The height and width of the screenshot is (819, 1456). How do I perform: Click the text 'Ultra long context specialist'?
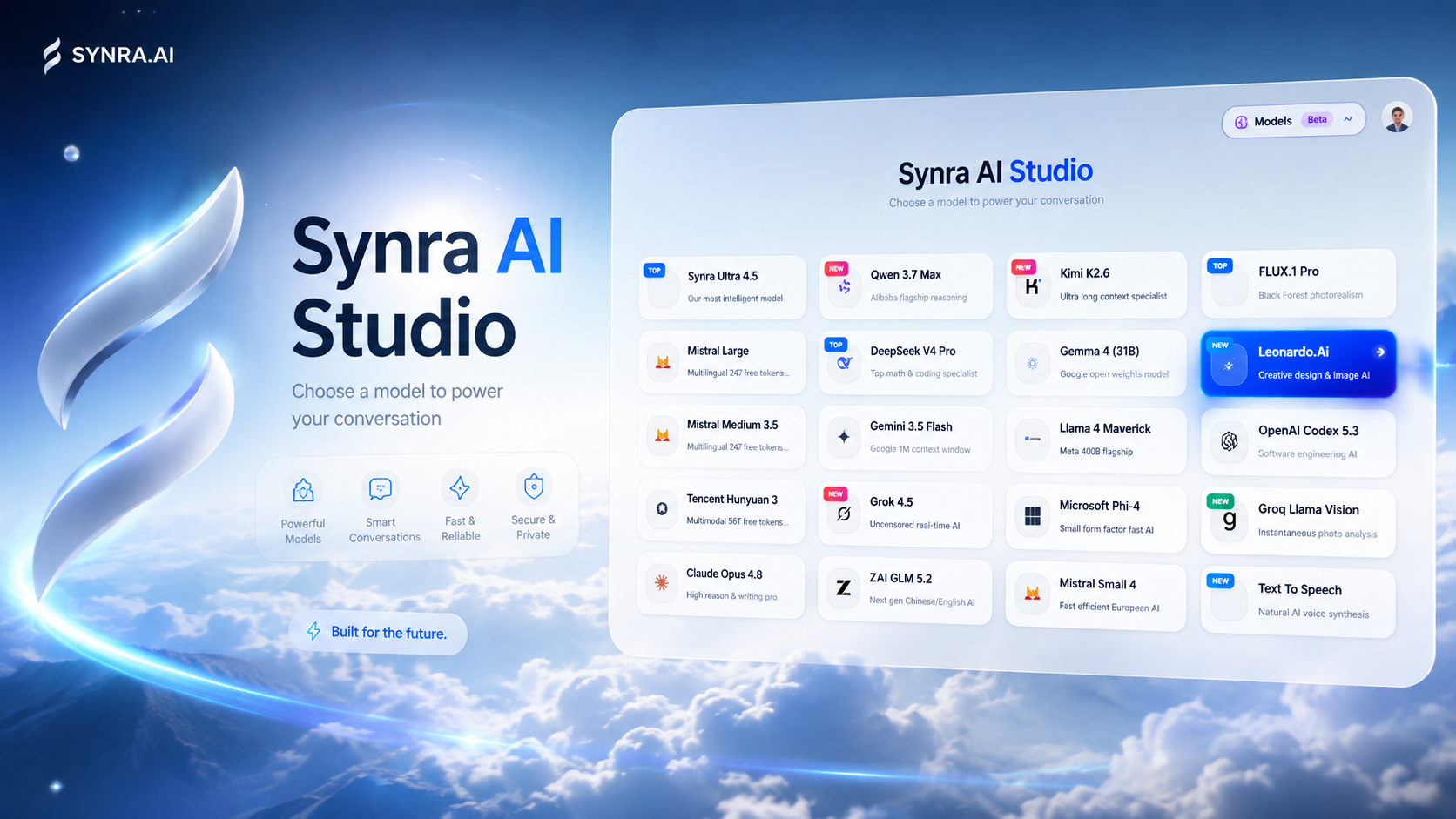1113,297
